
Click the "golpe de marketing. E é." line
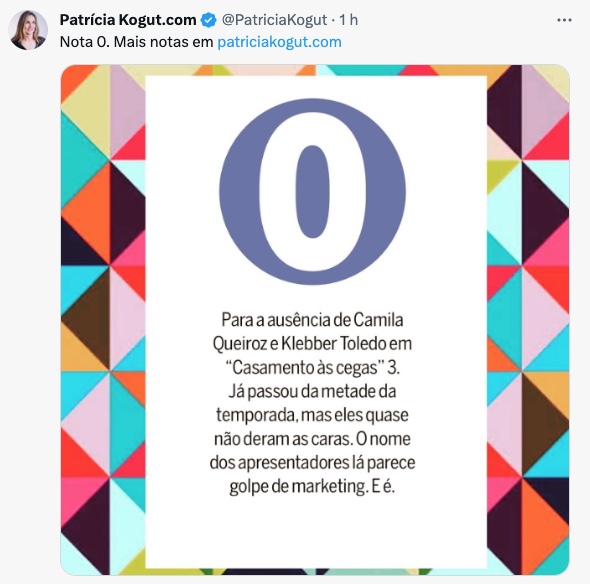[312, 487]
